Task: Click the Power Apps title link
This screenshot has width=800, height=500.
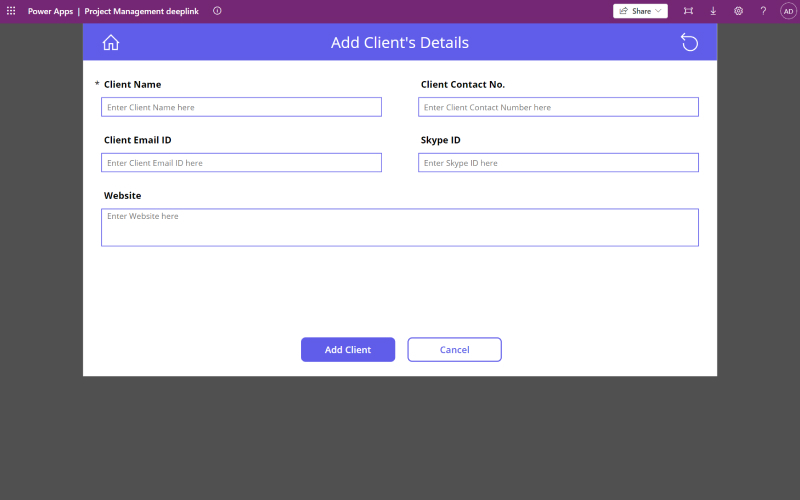Action: tap(50, 11)
